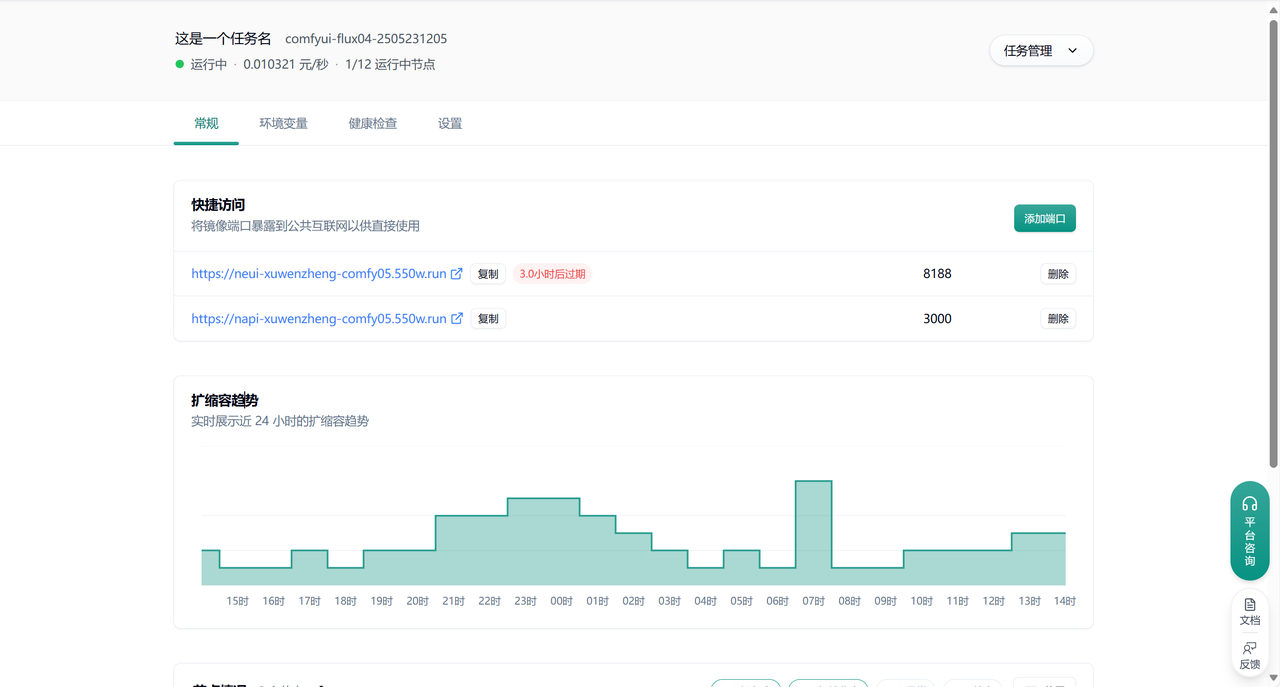Open the neui-xuwenzheng-comfy05 link
Screen dimensions: 1280x687
coord(318,274)
